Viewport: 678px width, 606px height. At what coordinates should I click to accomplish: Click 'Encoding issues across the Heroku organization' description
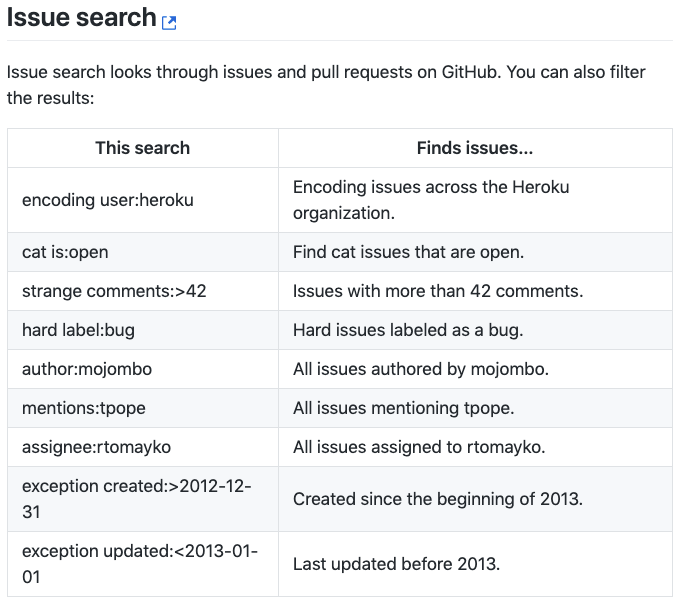click(x=431, y=200)
